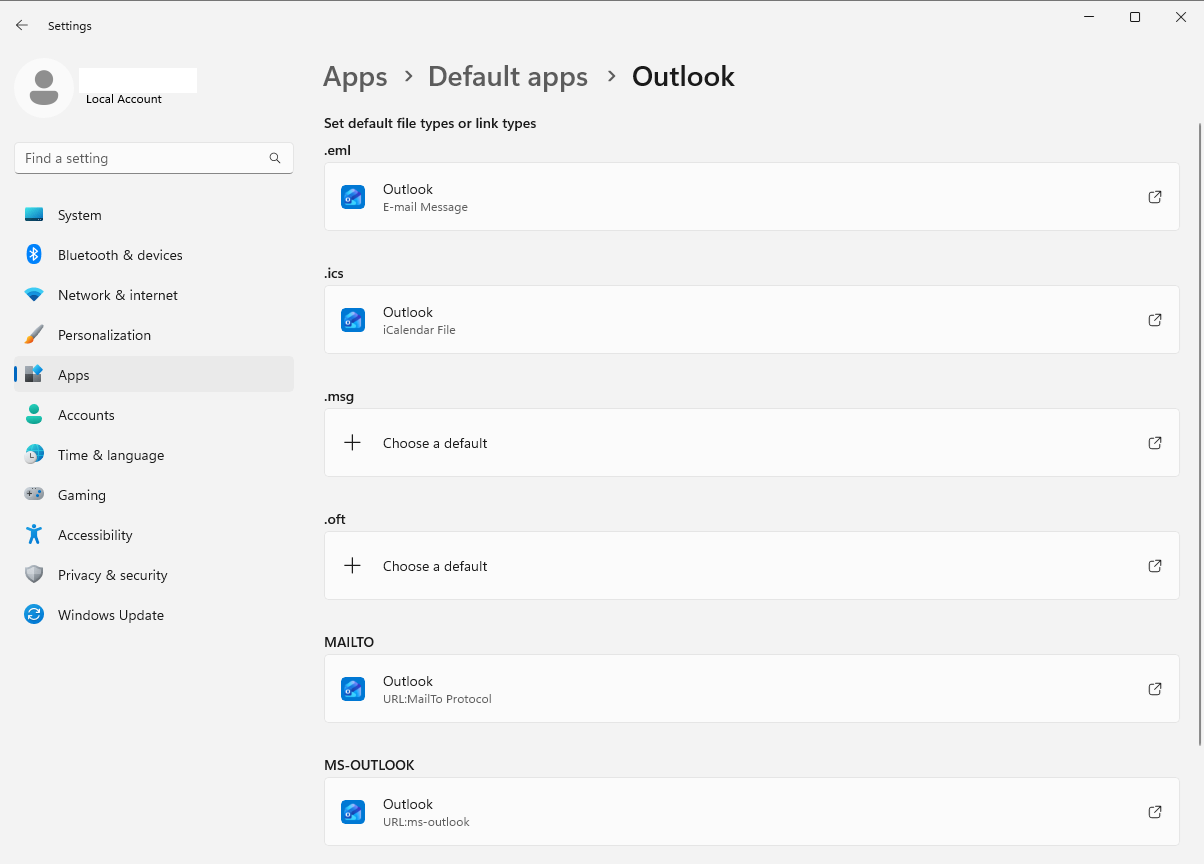This screenshot has height=864, width=1204.
Task: Click Outlook icon in the .eml row
Action: pos(353,197)
